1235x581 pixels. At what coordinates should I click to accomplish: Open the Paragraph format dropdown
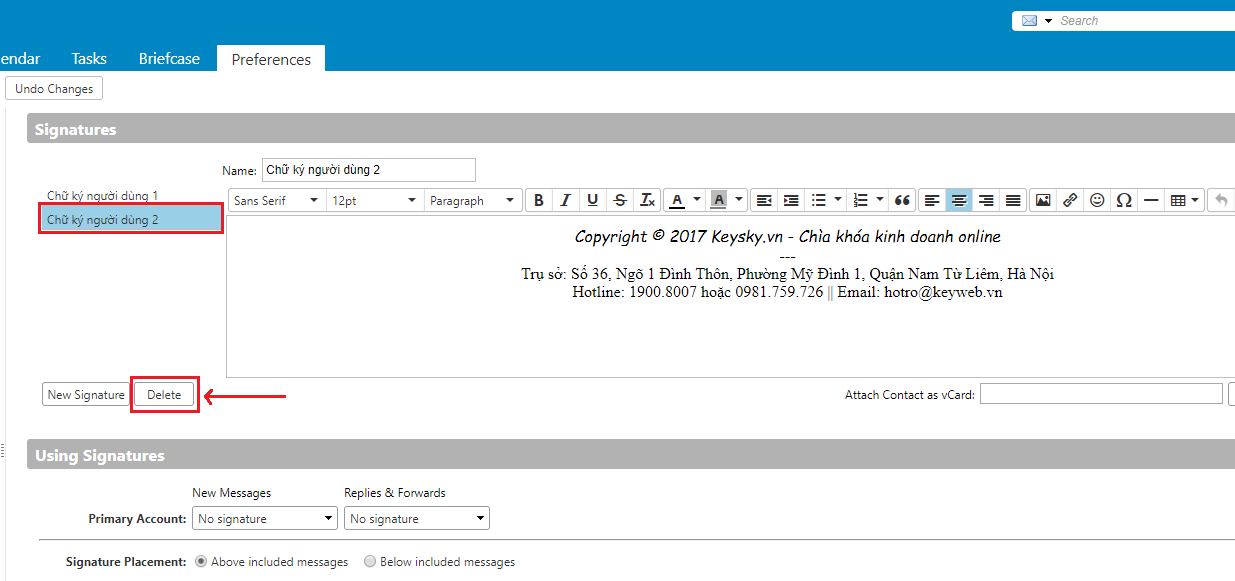473,200
